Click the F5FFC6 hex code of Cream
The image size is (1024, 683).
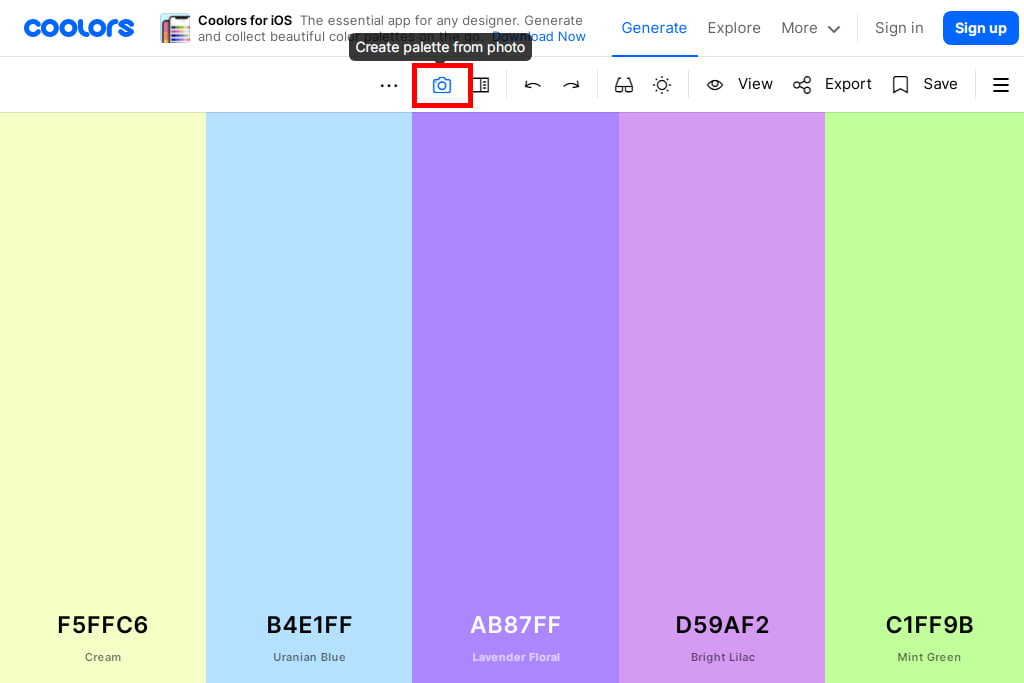(103, 625)
